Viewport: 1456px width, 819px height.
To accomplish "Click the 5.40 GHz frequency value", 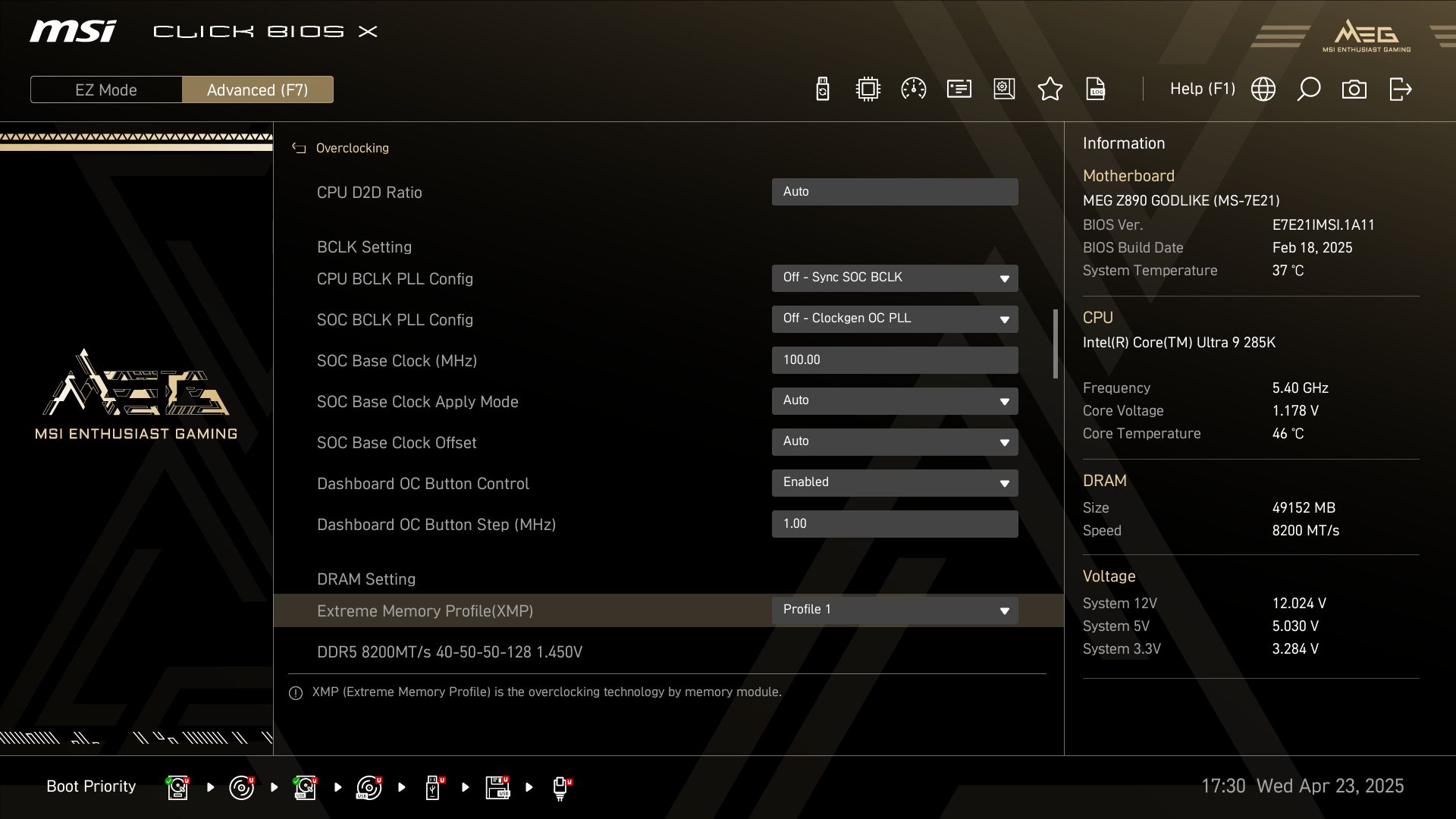I will [x=1300, y=388].
